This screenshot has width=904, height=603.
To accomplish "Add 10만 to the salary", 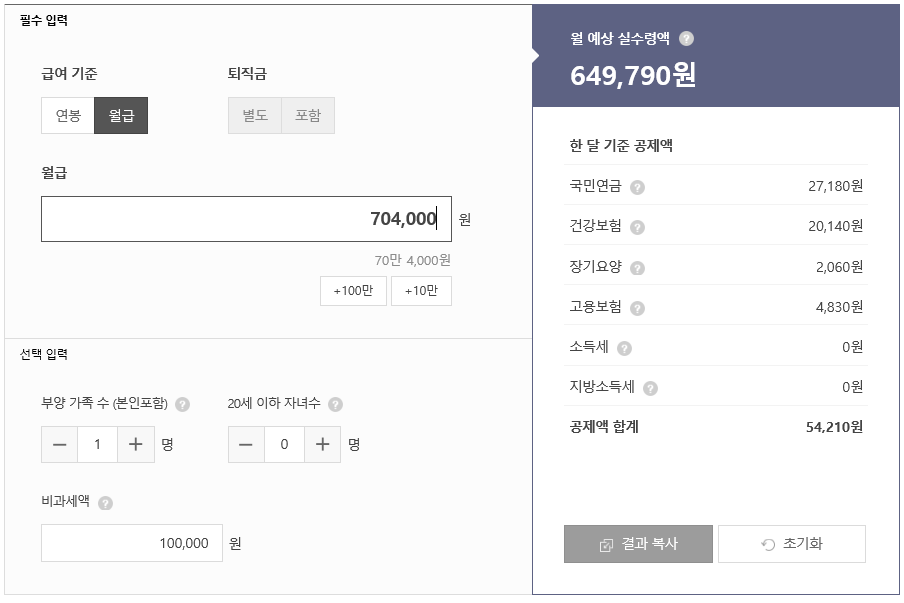I will (421, 291).
